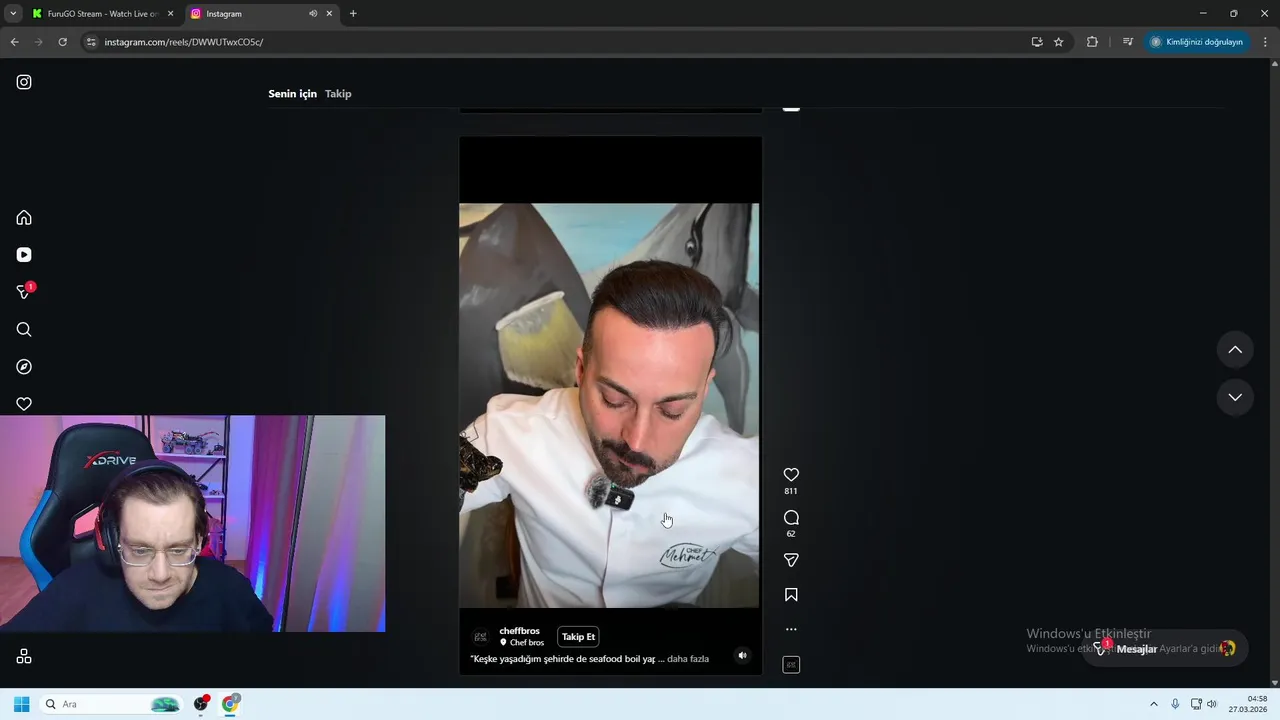Screen dimensions: 1280x720
Task: Close the FuruGO Stream tab
Action: click(x=170, y=14)
